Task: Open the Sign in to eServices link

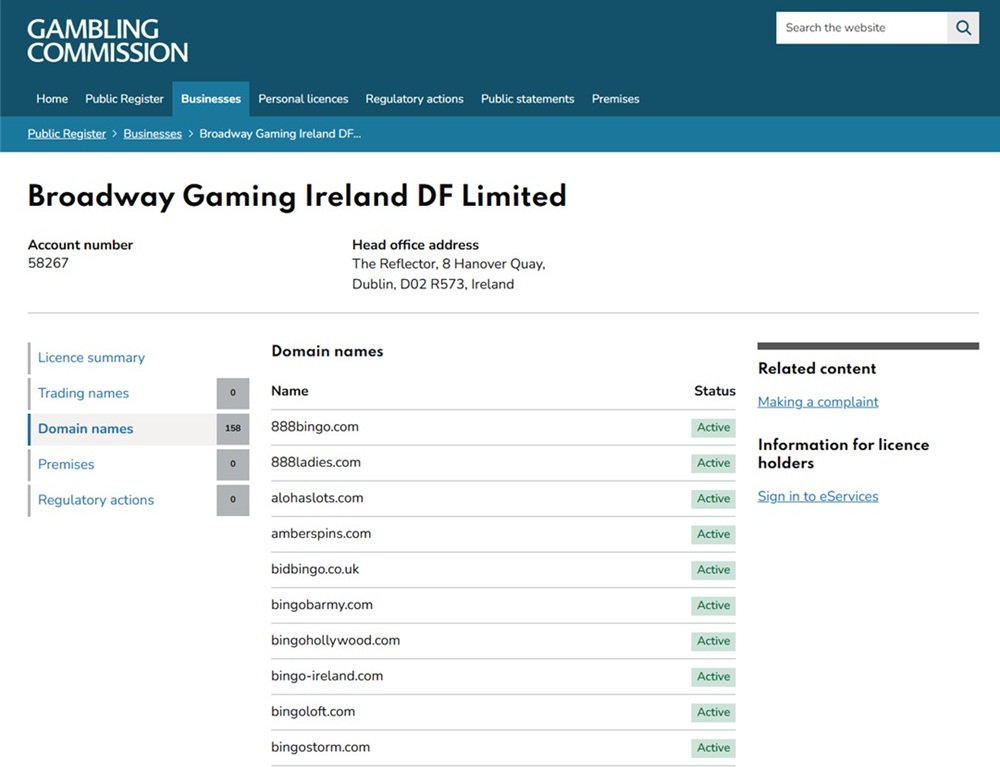Action: [818, 496]
